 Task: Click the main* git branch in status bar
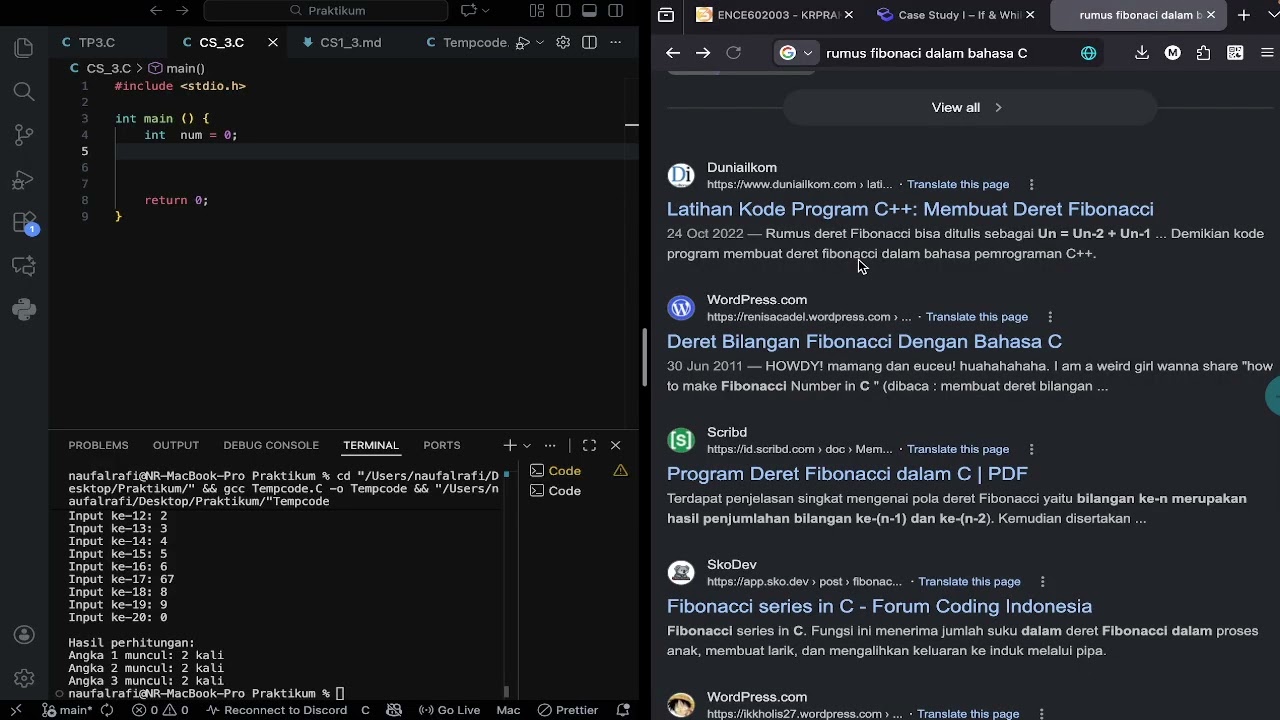67,710
